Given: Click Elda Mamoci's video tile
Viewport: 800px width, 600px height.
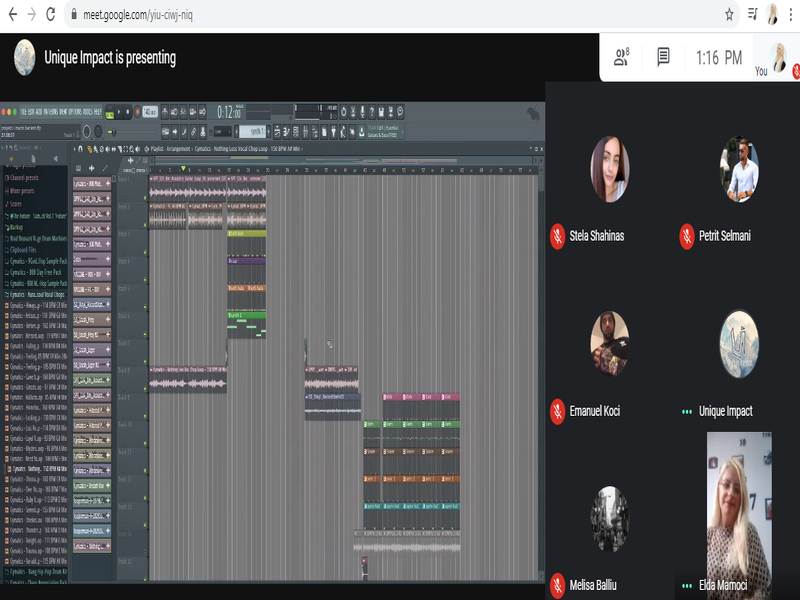Looking at the screenshot, I should pyautogui.click(x=738, y=508).
